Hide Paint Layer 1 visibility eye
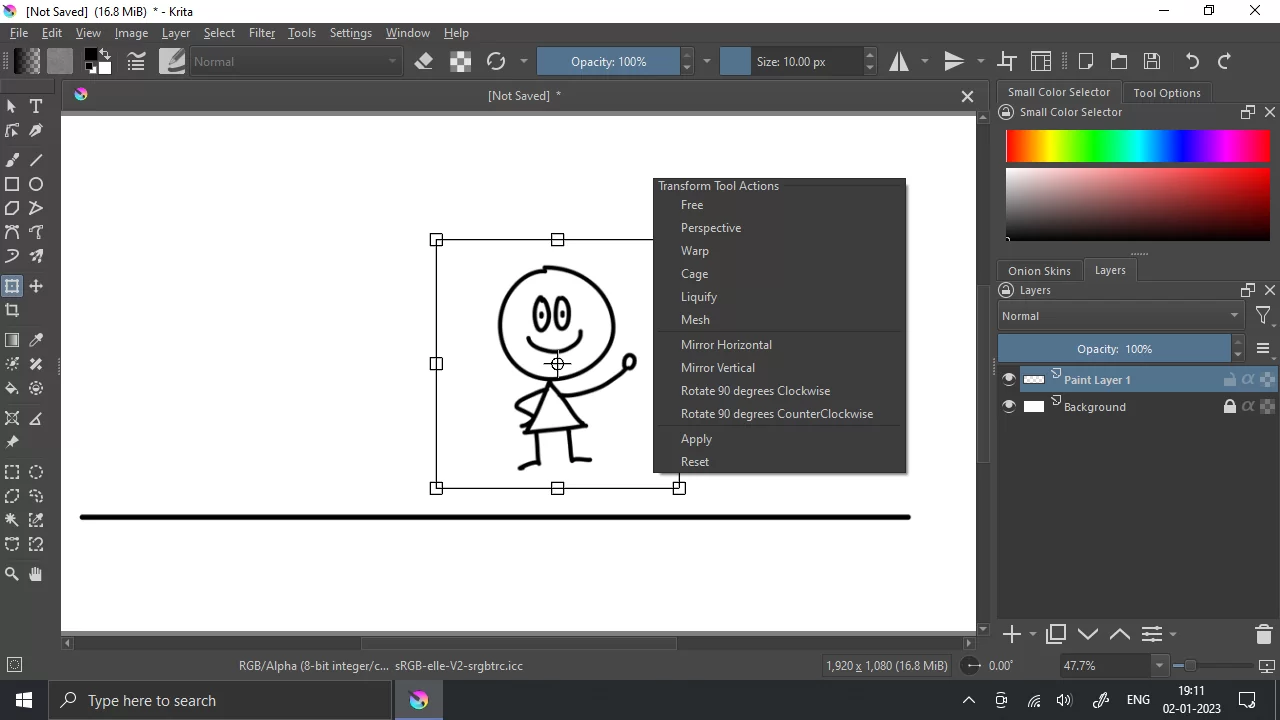Screen dimensions: 1280x720 click(1009, 379)
